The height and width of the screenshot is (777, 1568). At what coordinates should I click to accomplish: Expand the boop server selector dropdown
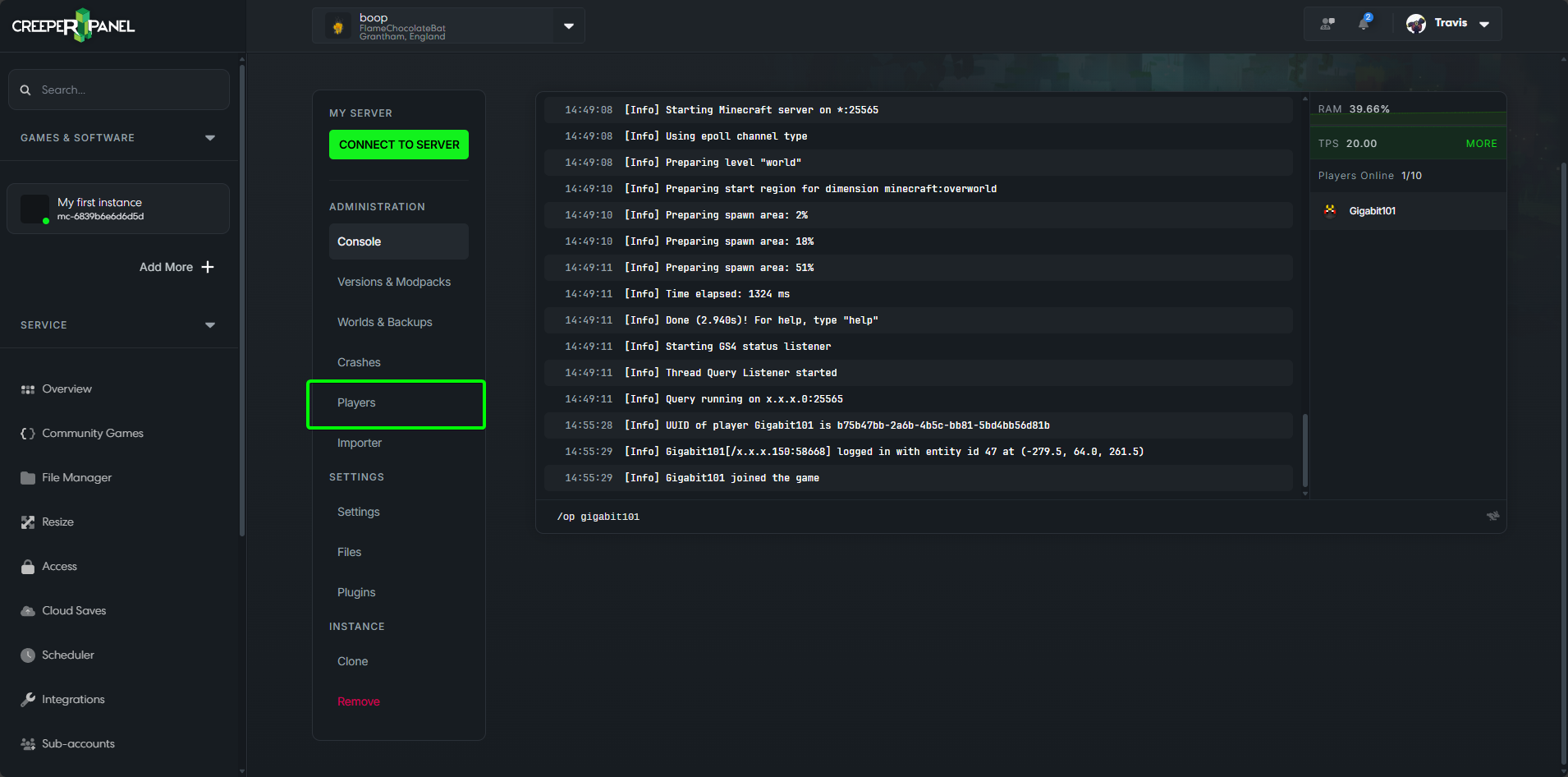[568, 25]
